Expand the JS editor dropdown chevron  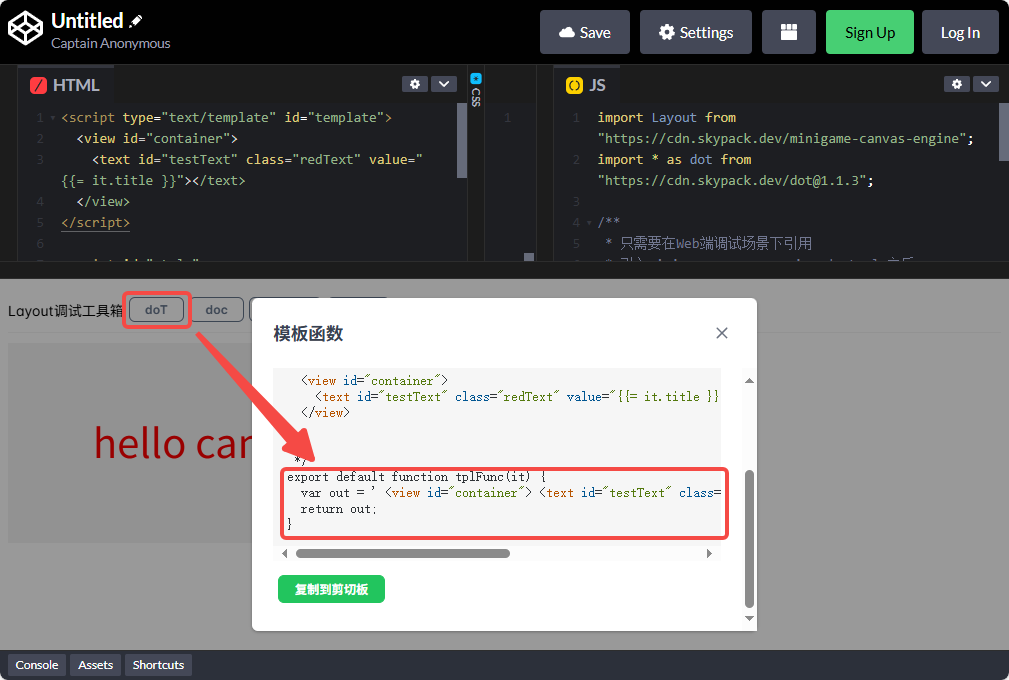pyautogui.click(x=986, y=84)
